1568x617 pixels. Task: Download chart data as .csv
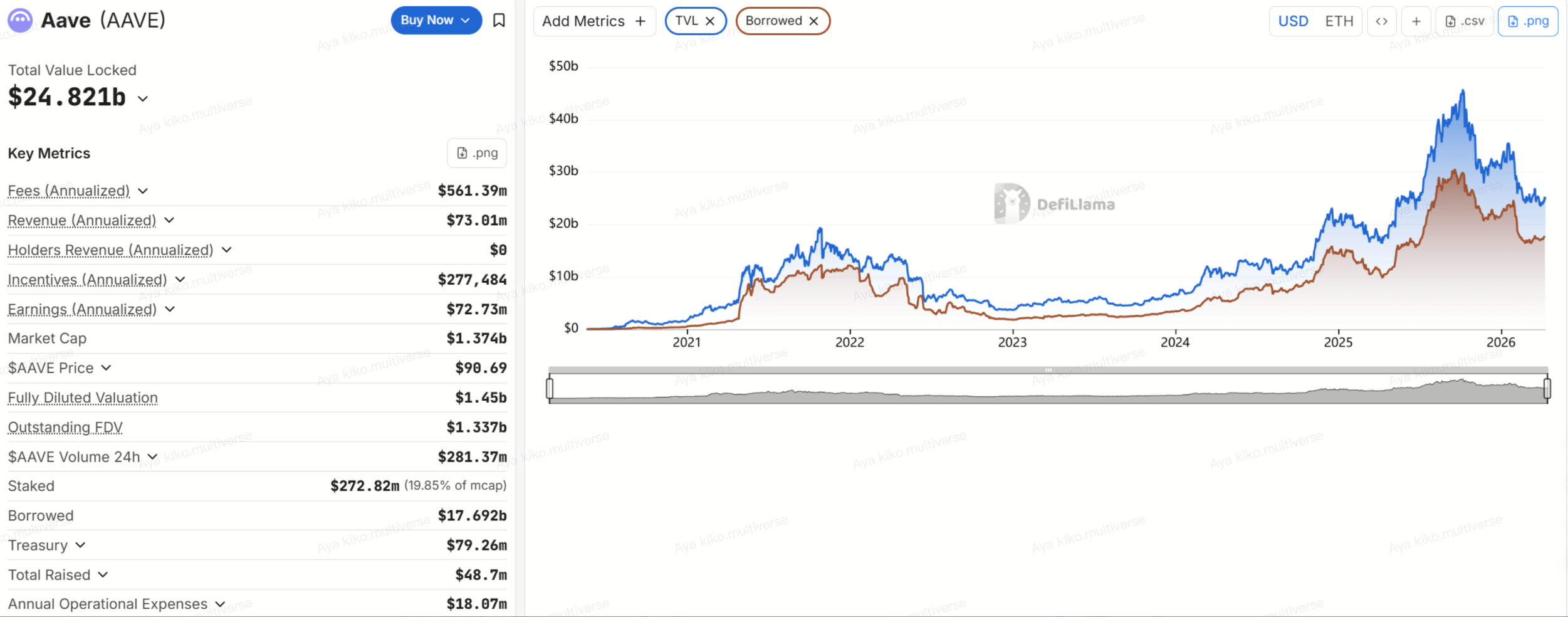click(x=1464, y=21)
